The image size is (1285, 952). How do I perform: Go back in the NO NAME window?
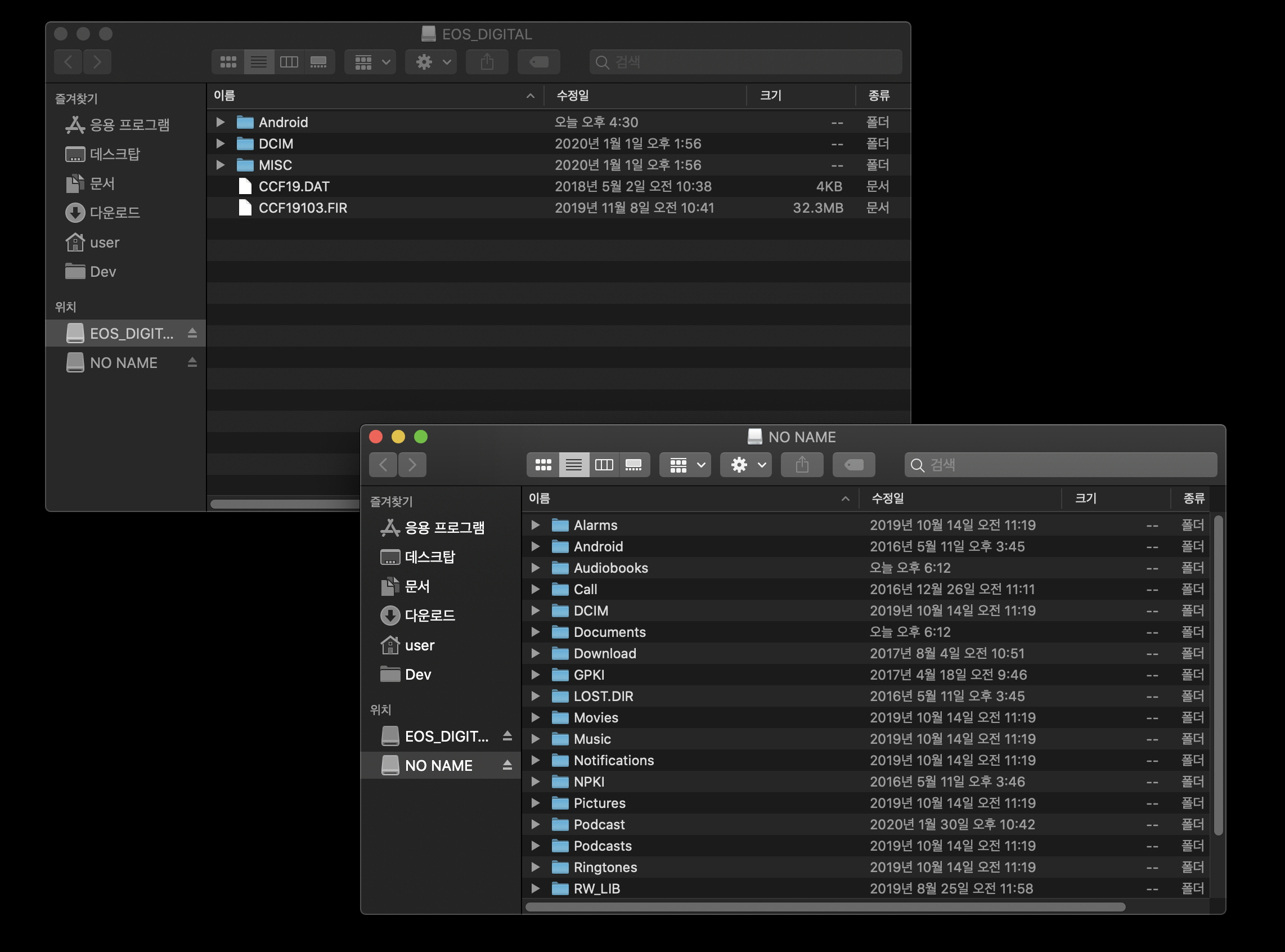[x=383, y=465]
